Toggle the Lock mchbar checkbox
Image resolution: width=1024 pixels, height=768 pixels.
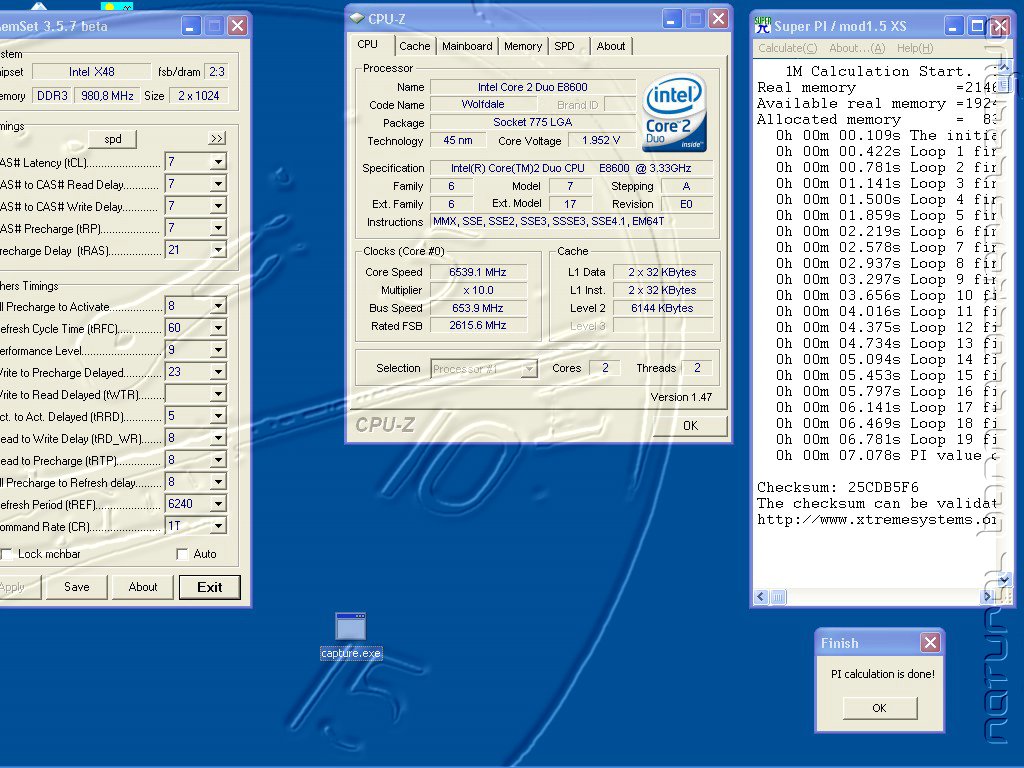click(x=7, y=554)
